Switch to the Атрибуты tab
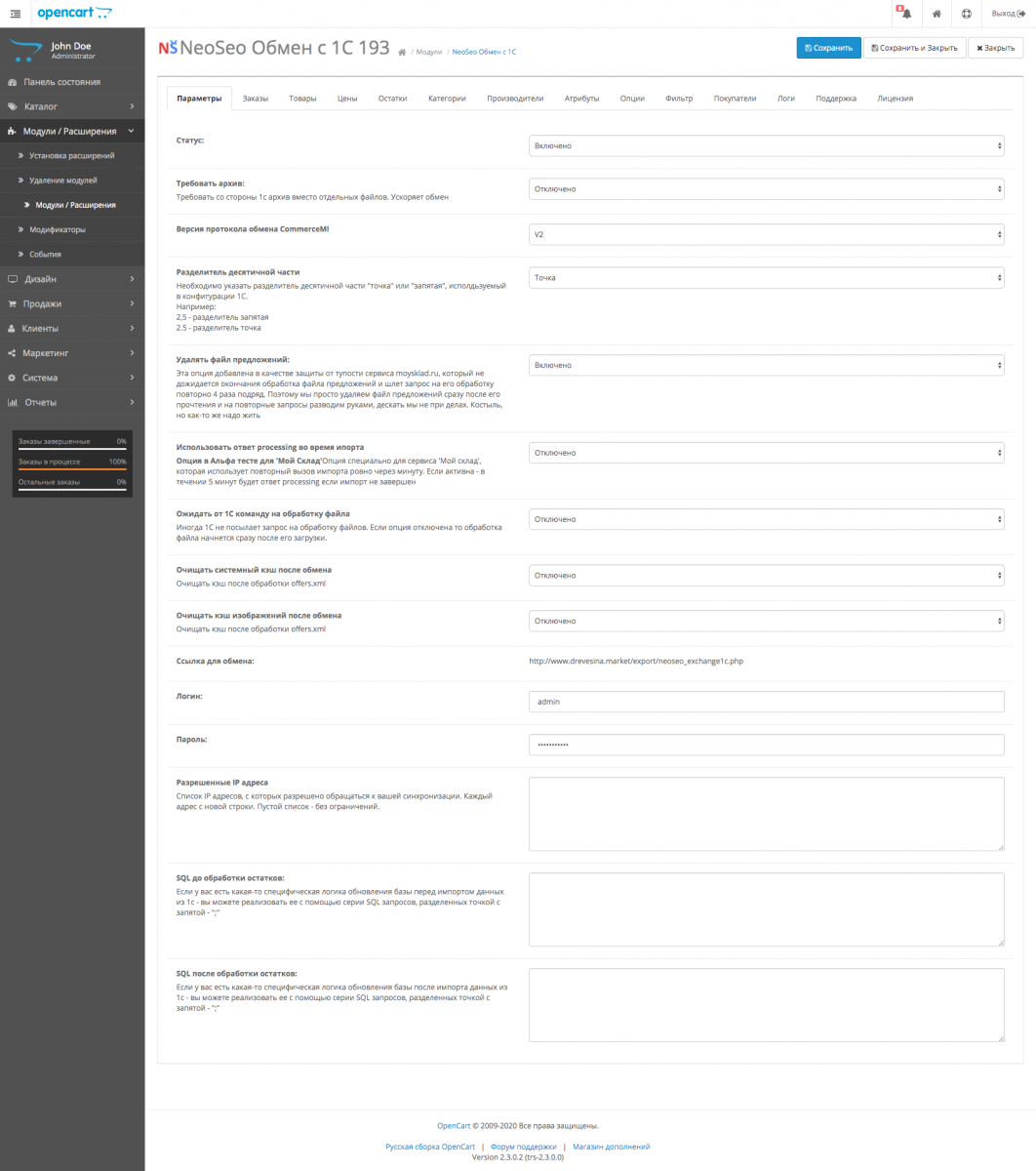 581,99
